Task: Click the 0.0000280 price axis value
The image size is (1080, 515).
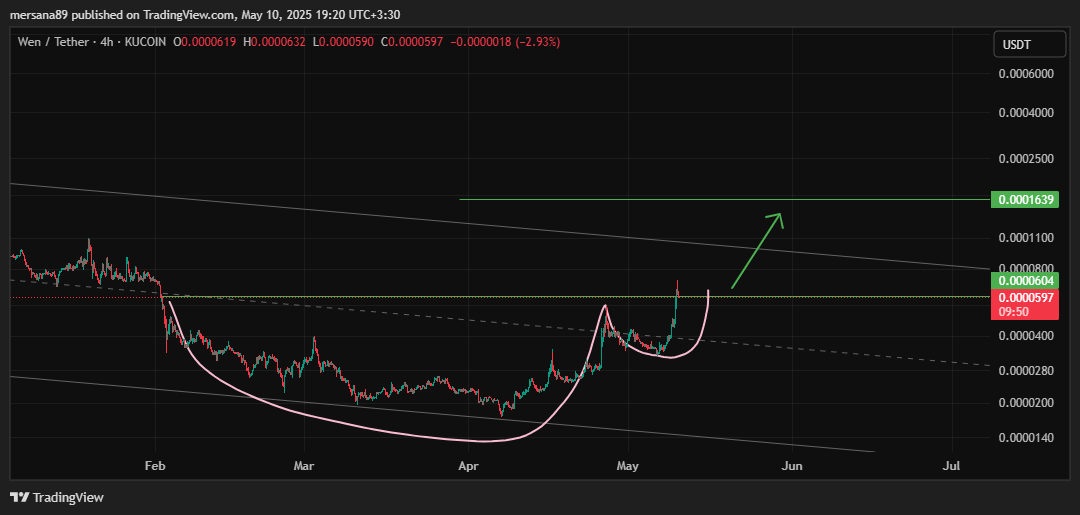Action: 1027,371
